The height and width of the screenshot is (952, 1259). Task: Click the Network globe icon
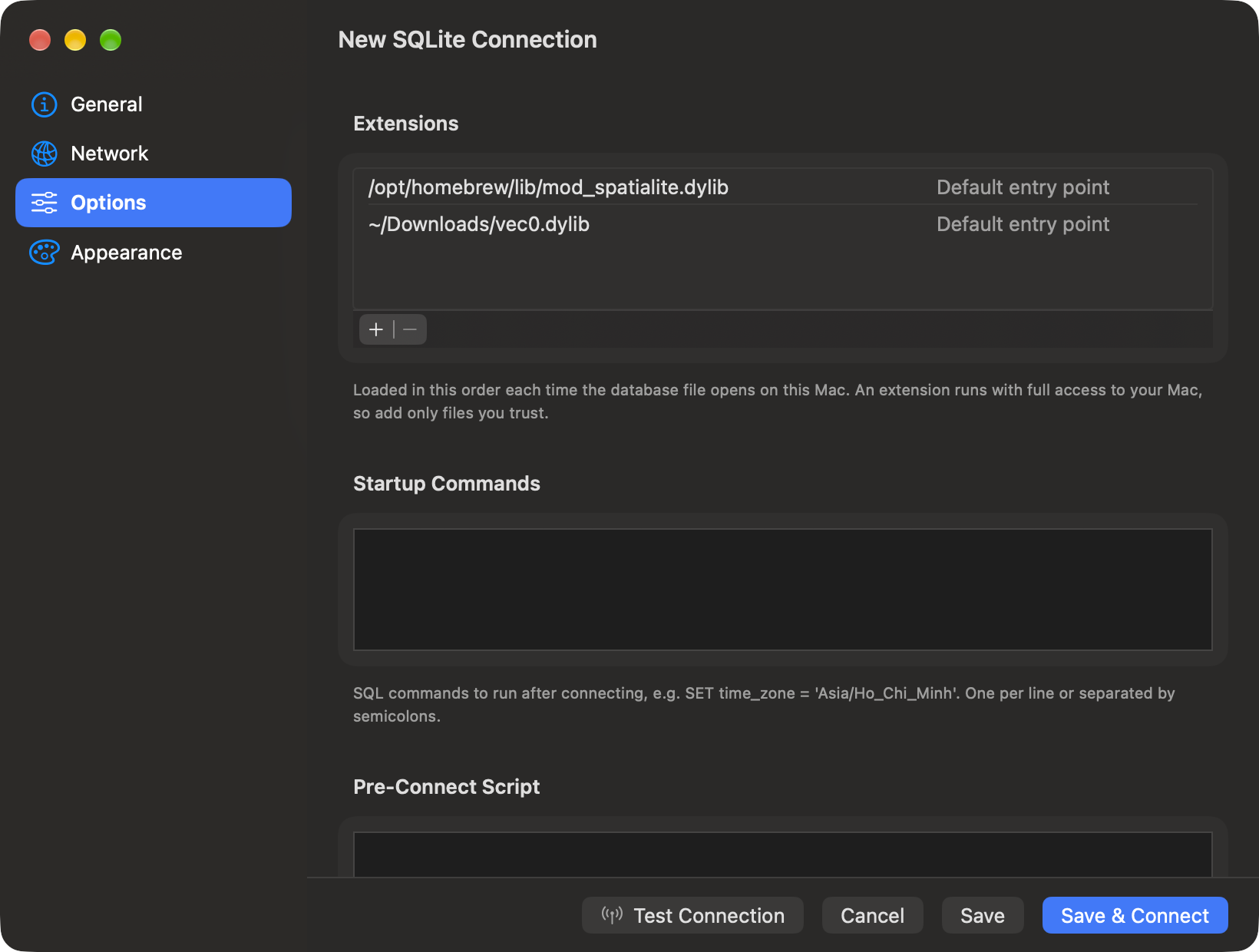[44, 154]
